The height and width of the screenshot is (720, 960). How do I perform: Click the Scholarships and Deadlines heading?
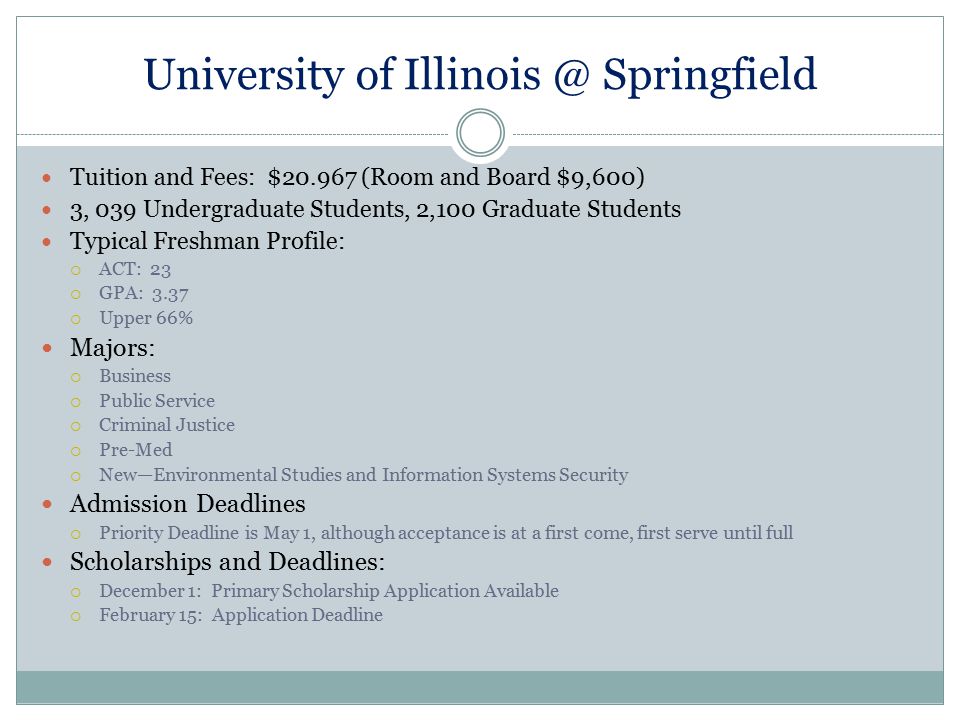click(227, 562)
